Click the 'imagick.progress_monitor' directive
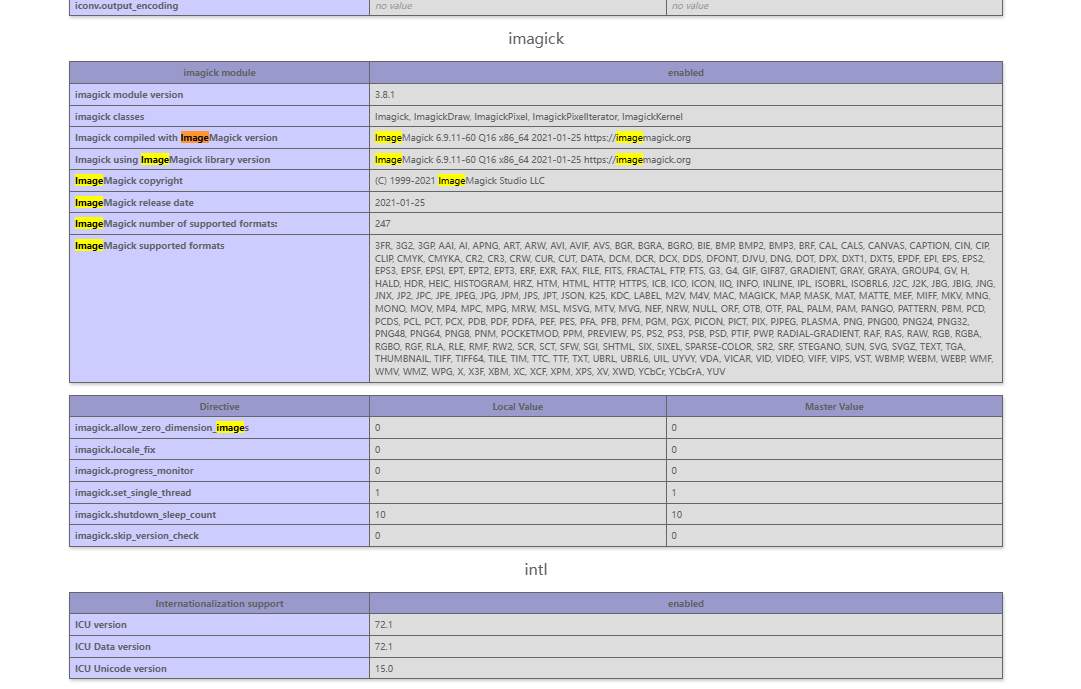This screenshot has height=689, width=1081. [x=134, y=470]
